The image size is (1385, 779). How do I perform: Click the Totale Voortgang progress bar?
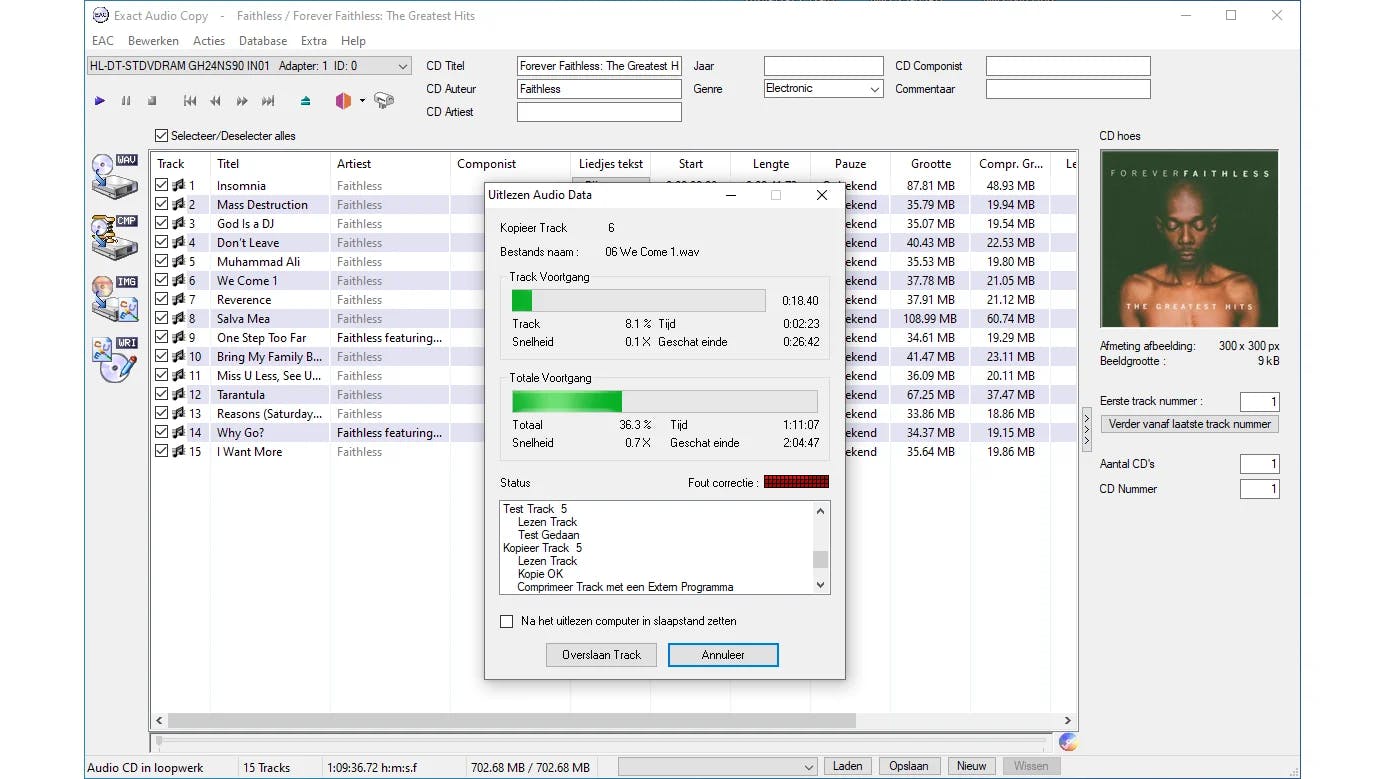click(664, 402)
